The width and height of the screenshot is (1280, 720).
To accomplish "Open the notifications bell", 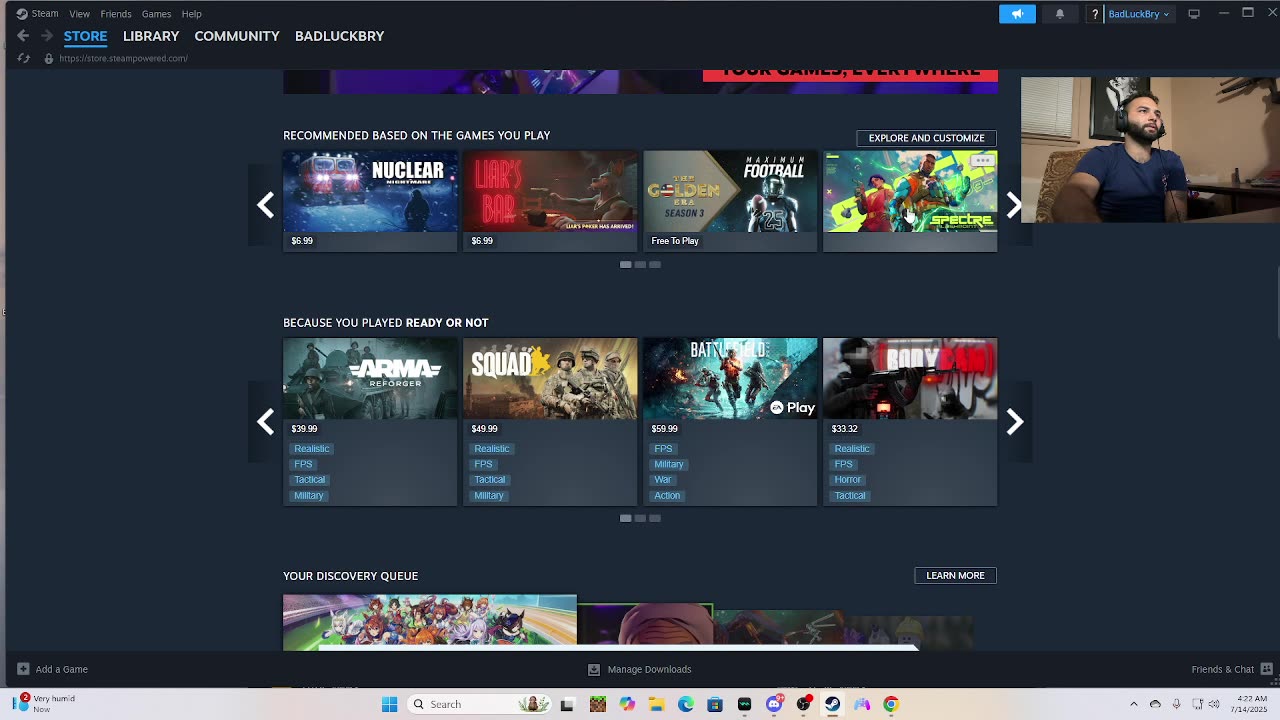I will 1060,14.
